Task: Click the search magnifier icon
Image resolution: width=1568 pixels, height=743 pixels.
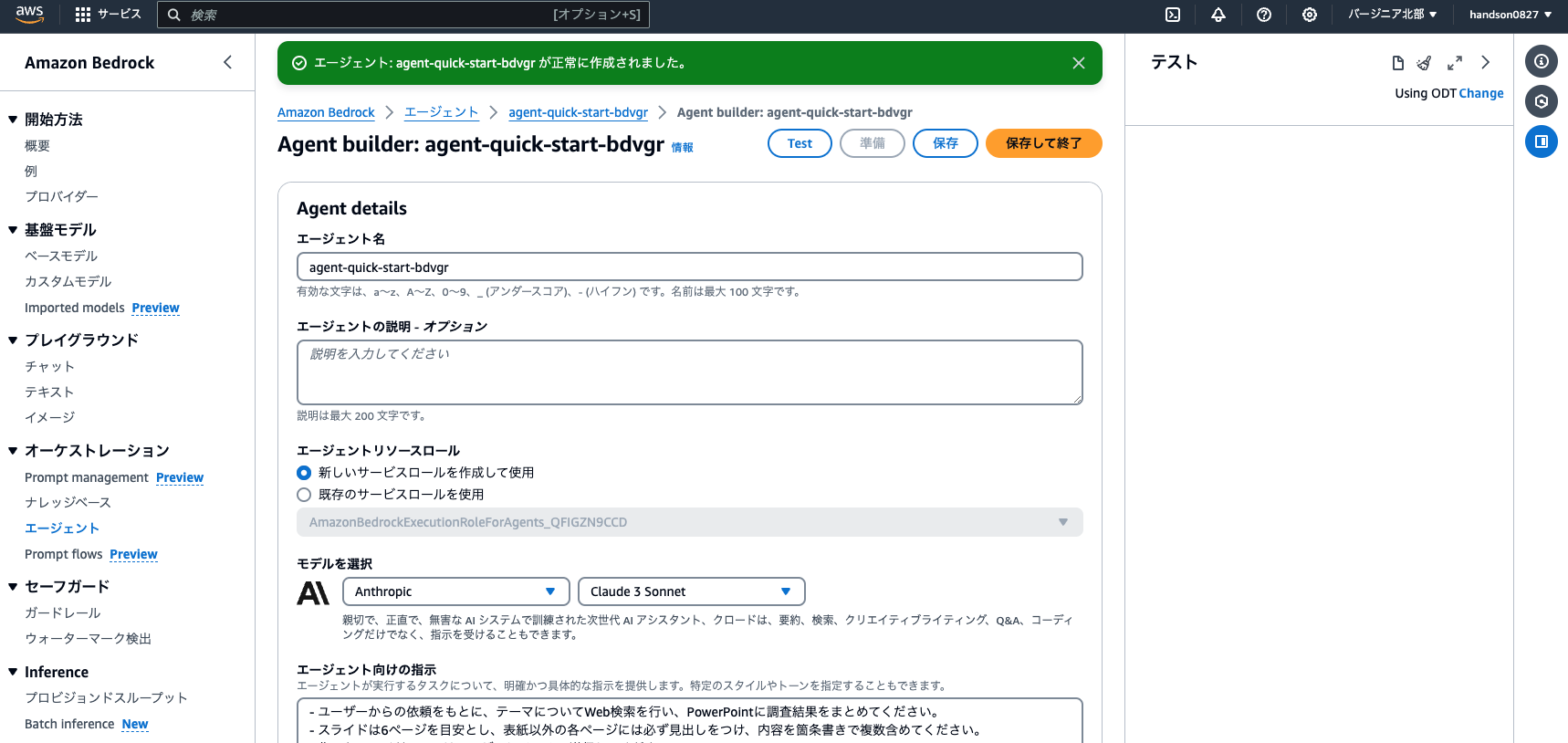Action: coord(173,15)
